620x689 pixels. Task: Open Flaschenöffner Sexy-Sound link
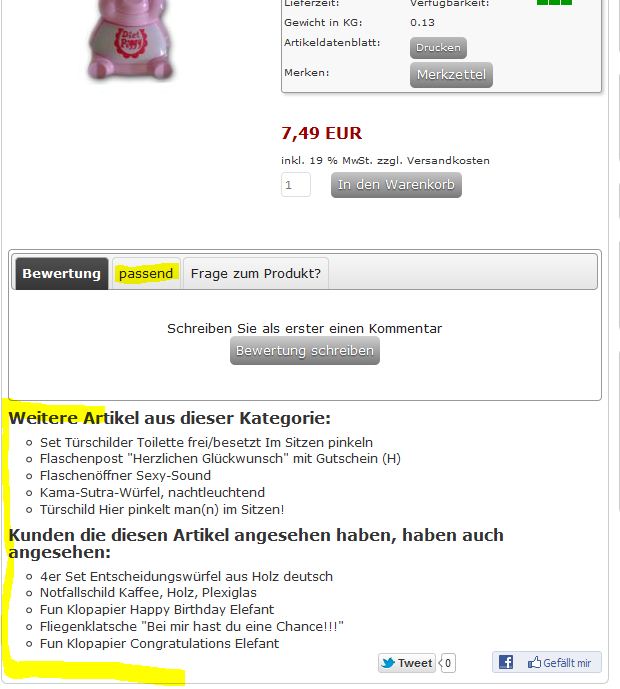click(125, 475)
